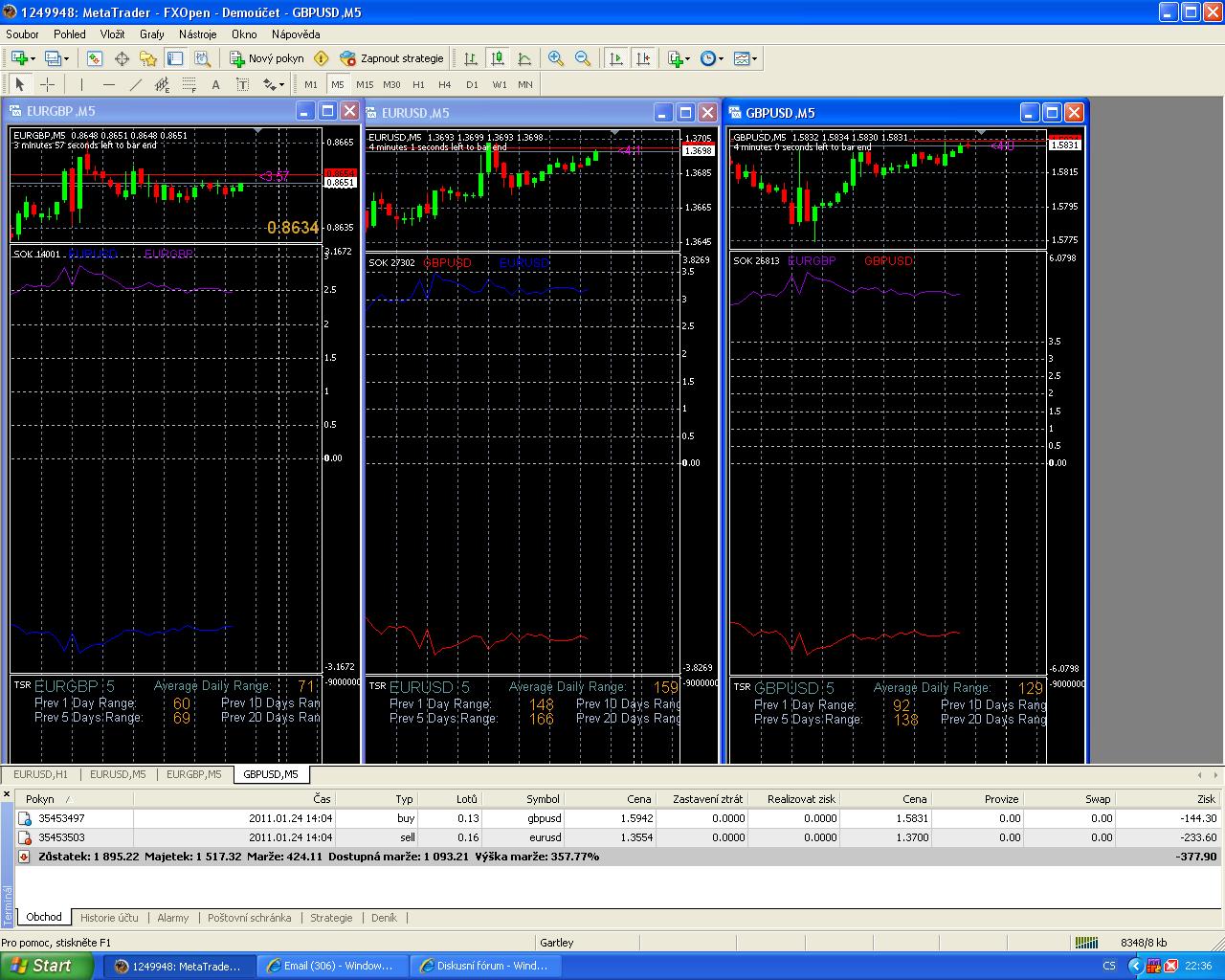Select the Fibonacci retracement tool
This screenshot has width=1225, height=980.
click(189, 84)
